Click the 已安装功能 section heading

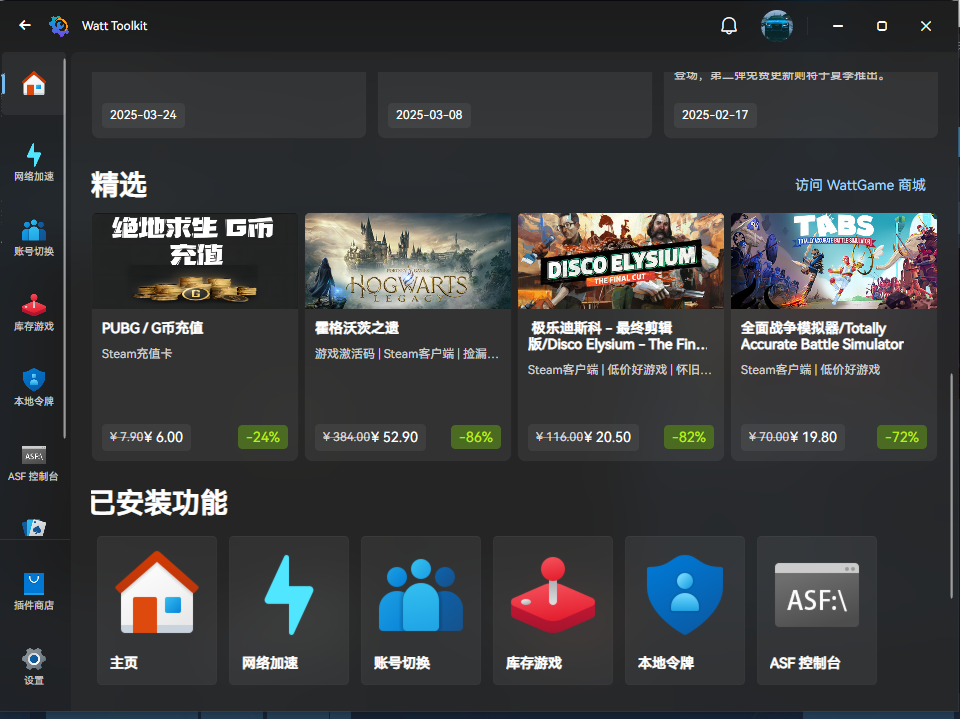point(159,503)
